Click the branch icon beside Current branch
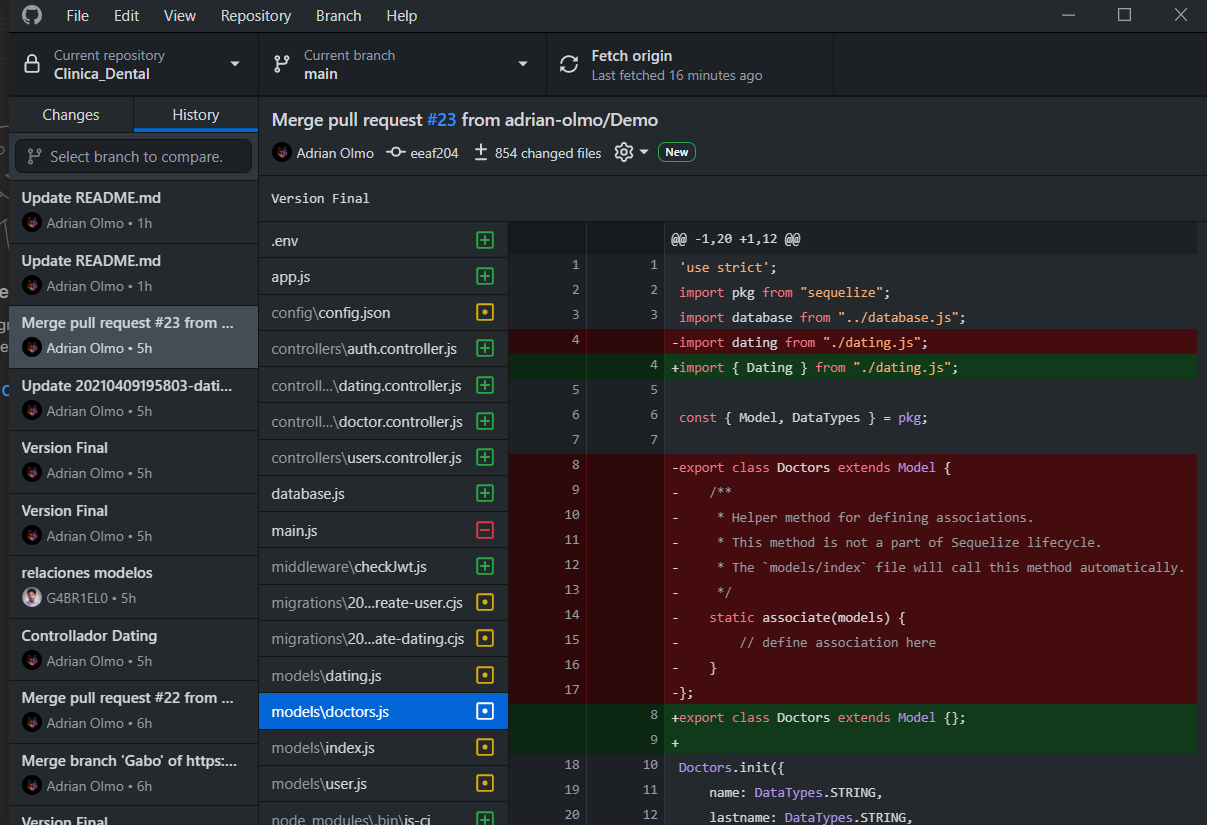This screenshot has height=825, width=1207. (x=281, y=64)
